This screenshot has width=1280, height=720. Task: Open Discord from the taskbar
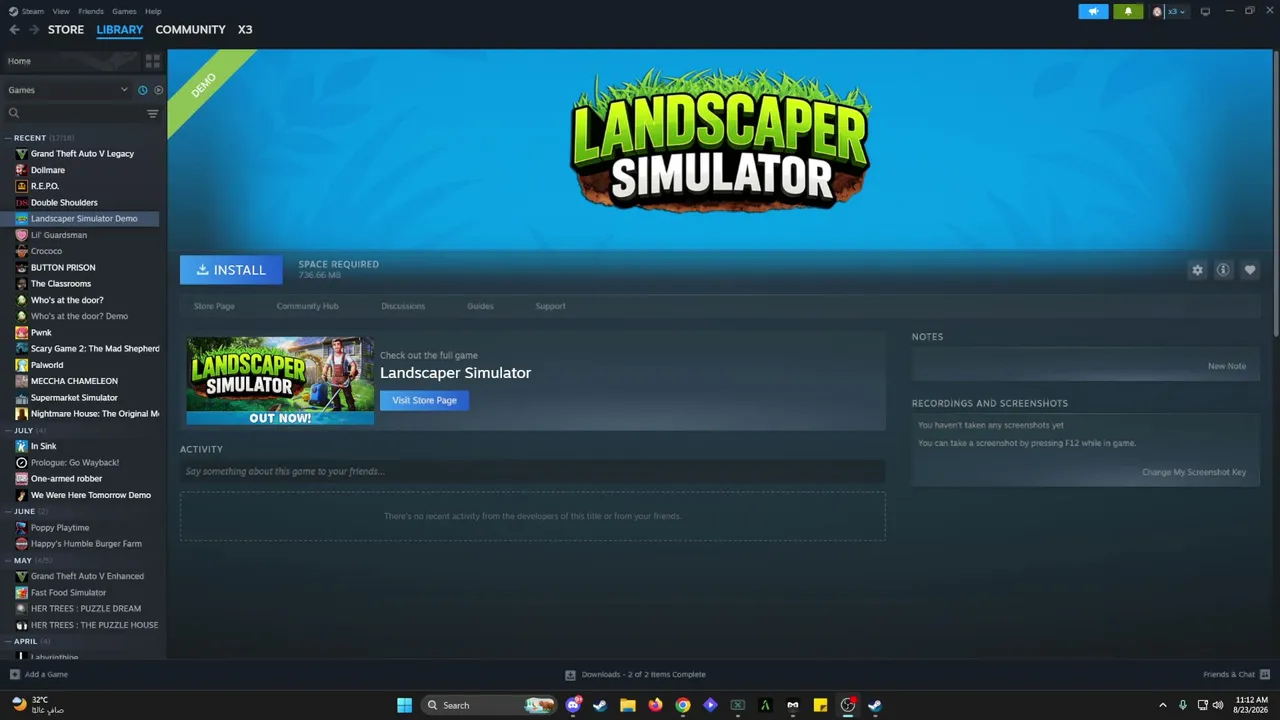[x=573, y=705]
